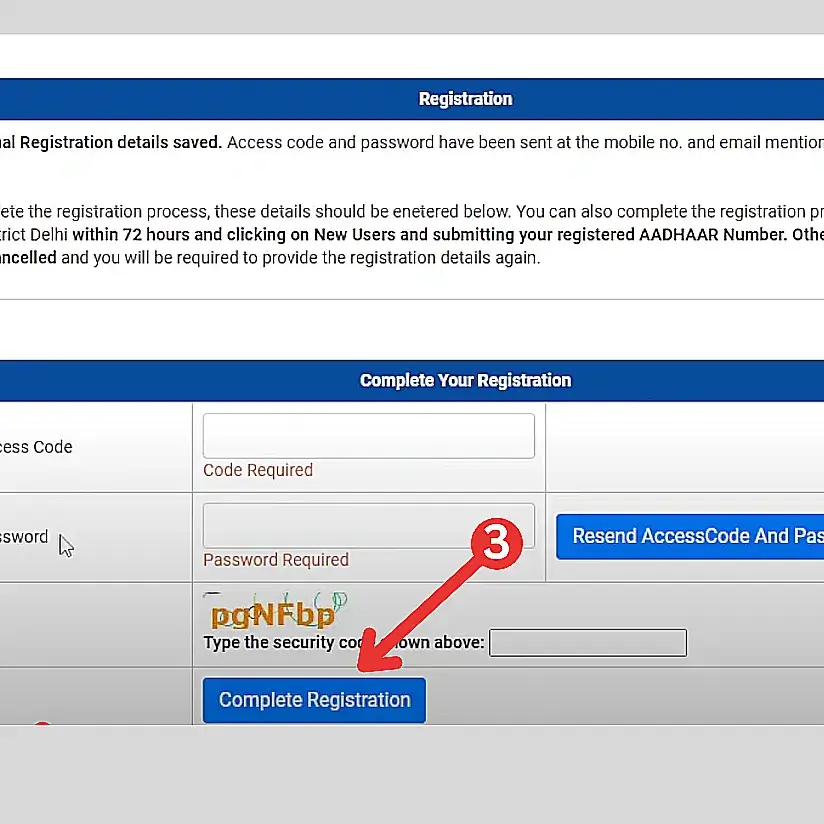Click the red circled number 3 annotation

pyautogui.click(x=497, y=543)
